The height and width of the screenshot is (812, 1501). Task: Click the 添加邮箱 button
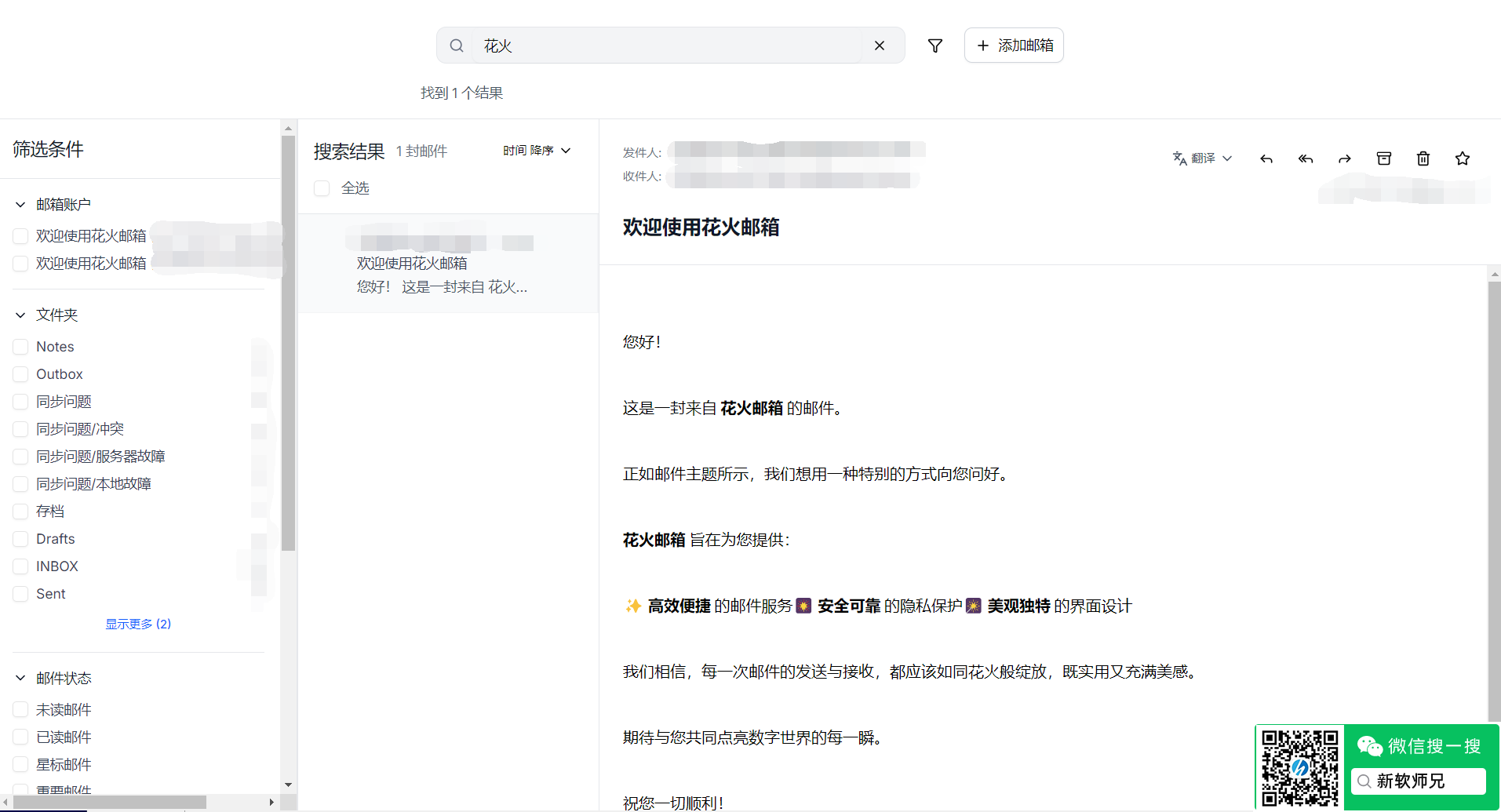1014,46
